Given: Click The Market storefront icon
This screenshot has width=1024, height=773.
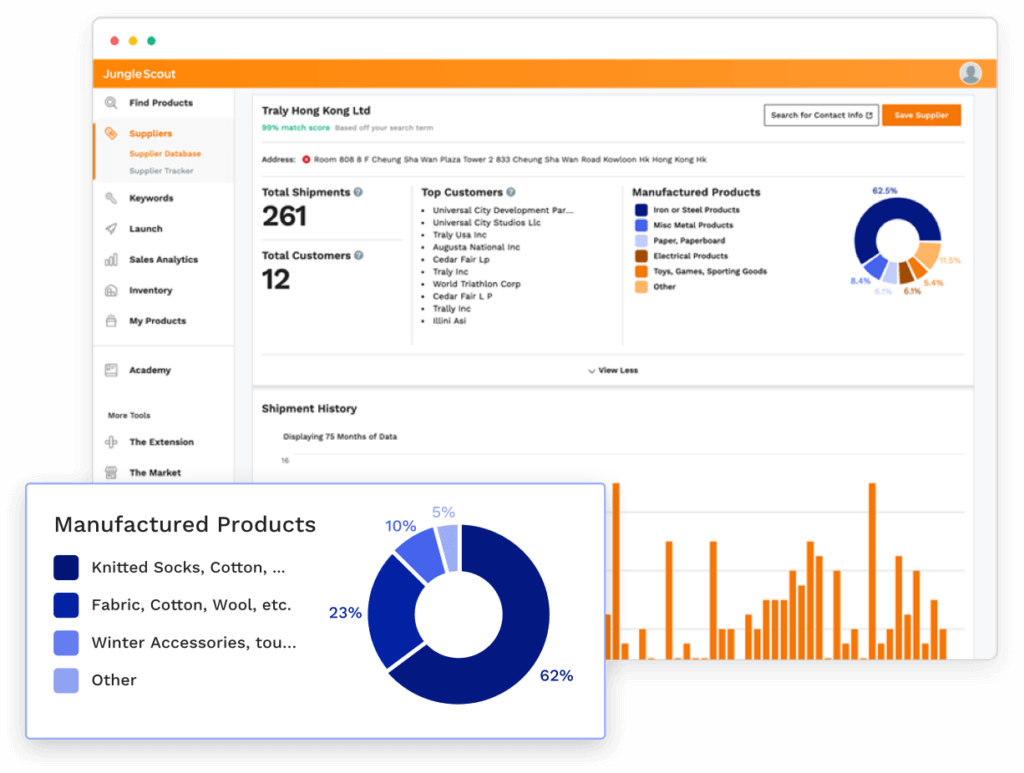Looking at the screenshot, I should [111, 473].
